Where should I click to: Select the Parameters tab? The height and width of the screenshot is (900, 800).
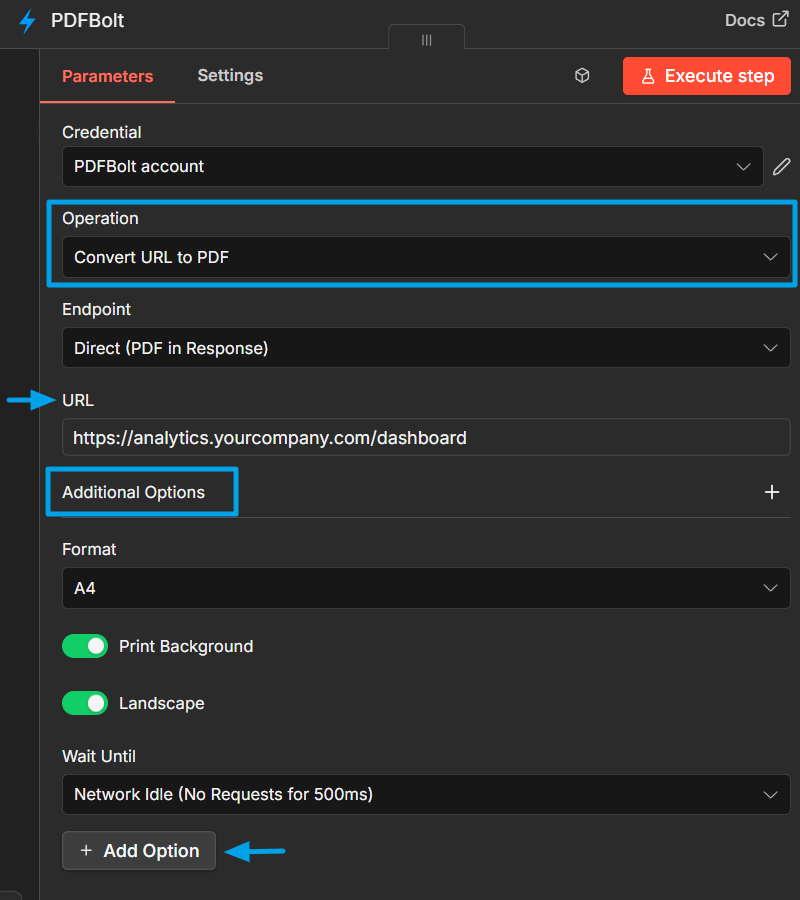[x=107, y=75]
